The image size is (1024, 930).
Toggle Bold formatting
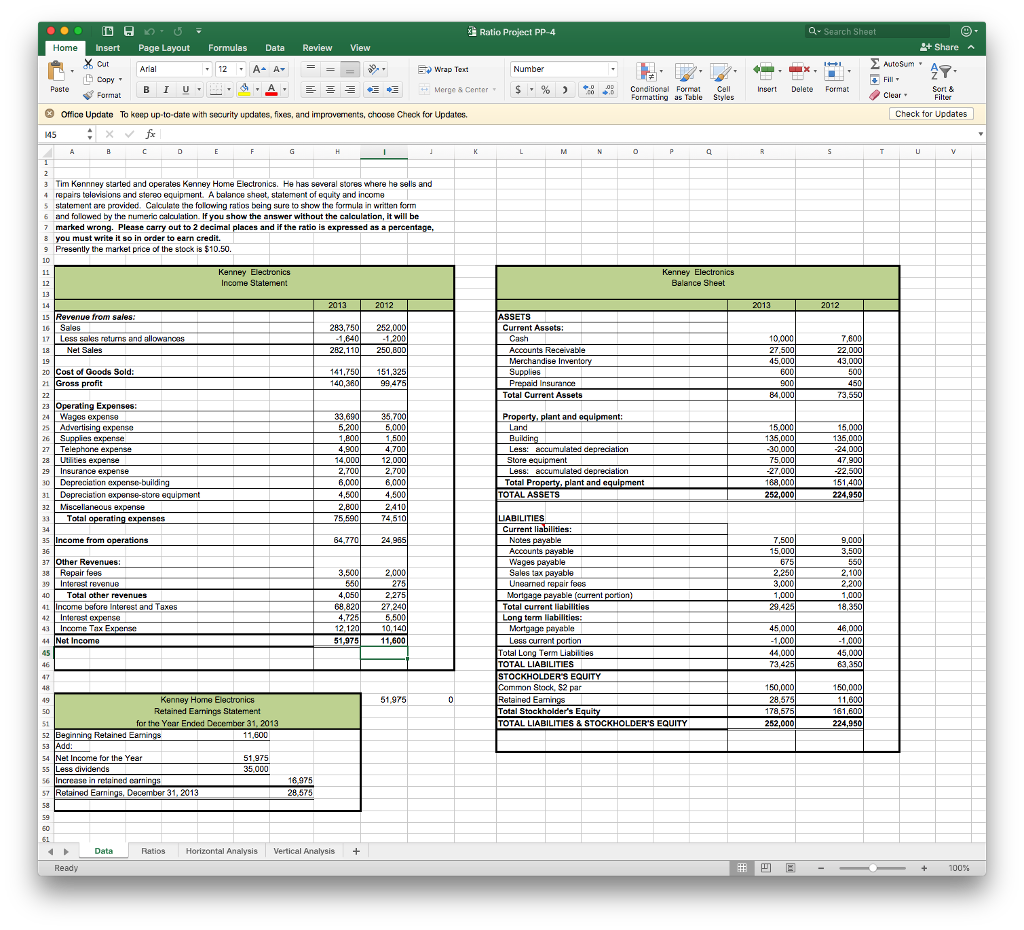[145, 89]
